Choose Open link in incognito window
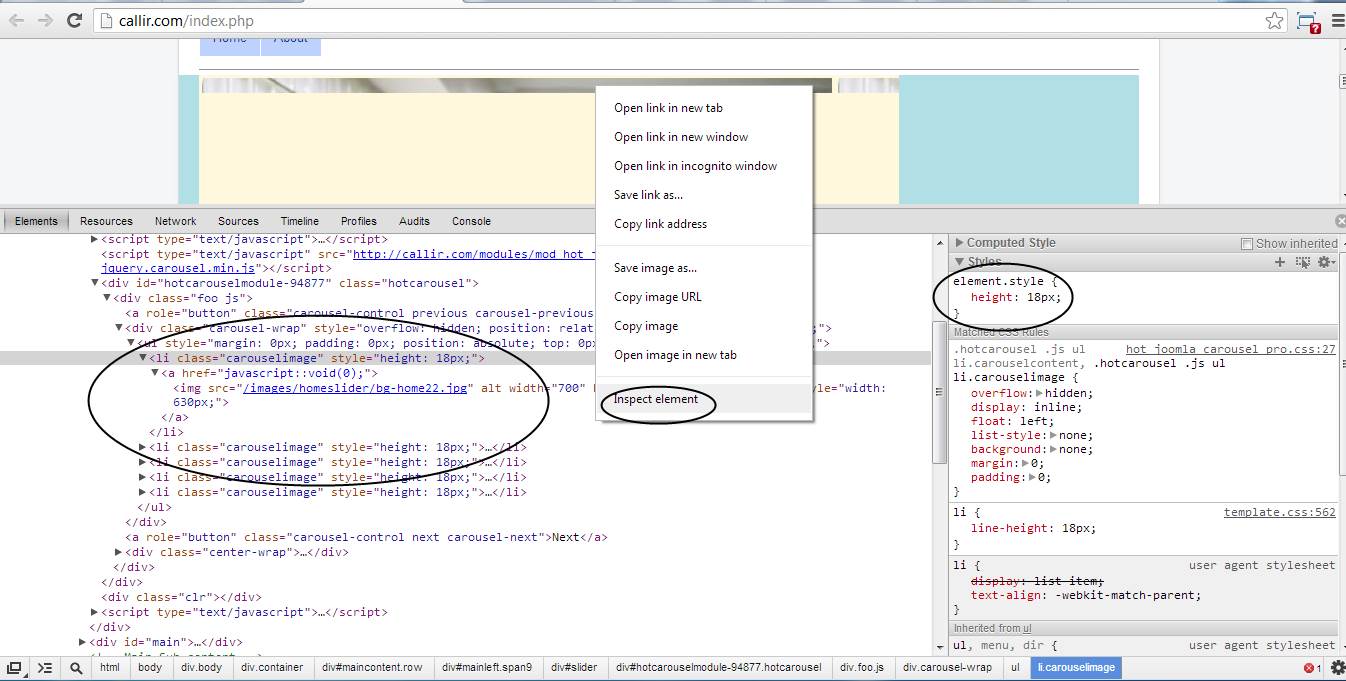Screen dimensions: 1346x681 pyautogui.click(x=704, y=166)
